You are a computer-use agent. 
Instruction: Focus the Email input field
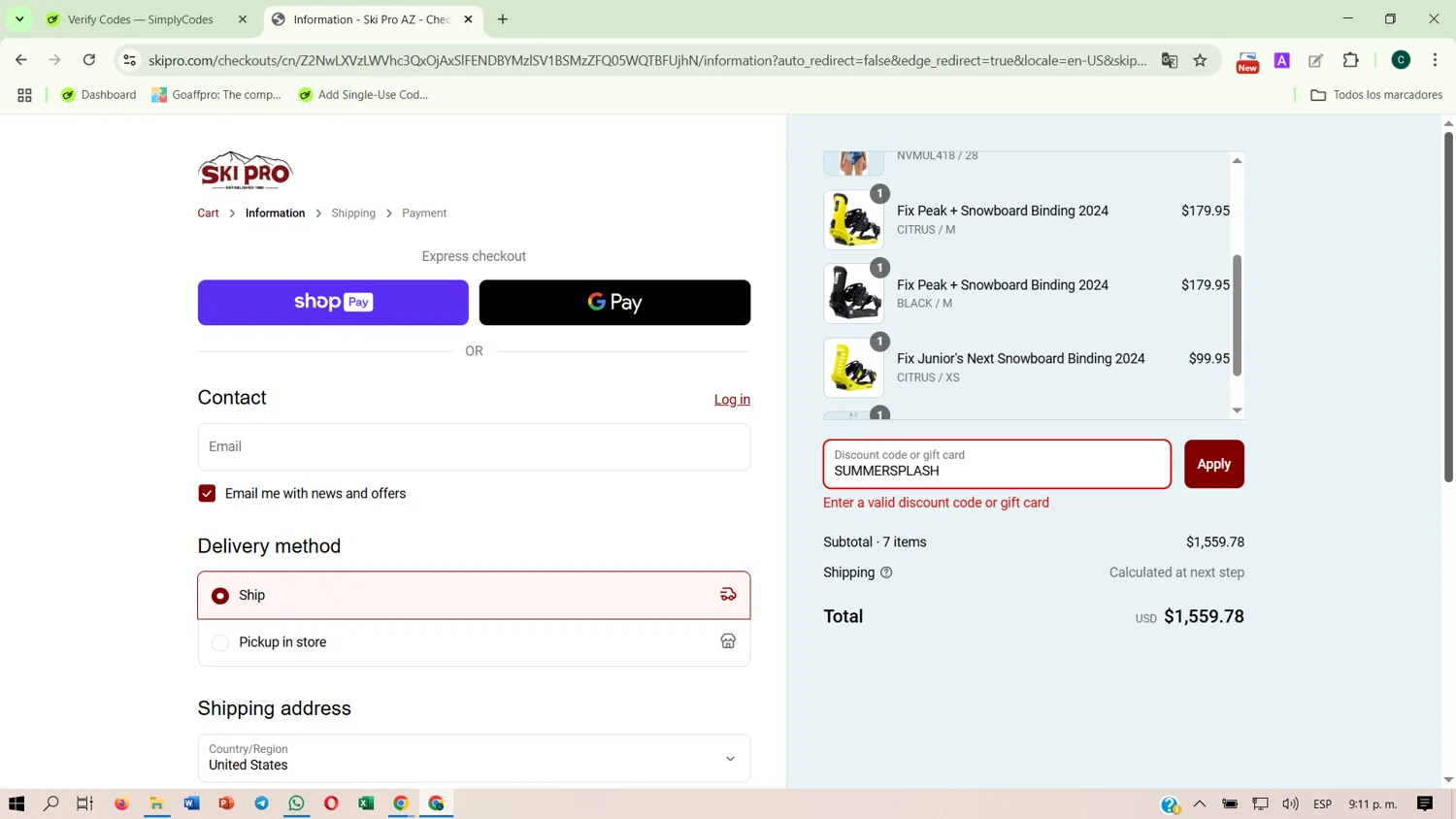pyautogui.click(x=474, y=446)
